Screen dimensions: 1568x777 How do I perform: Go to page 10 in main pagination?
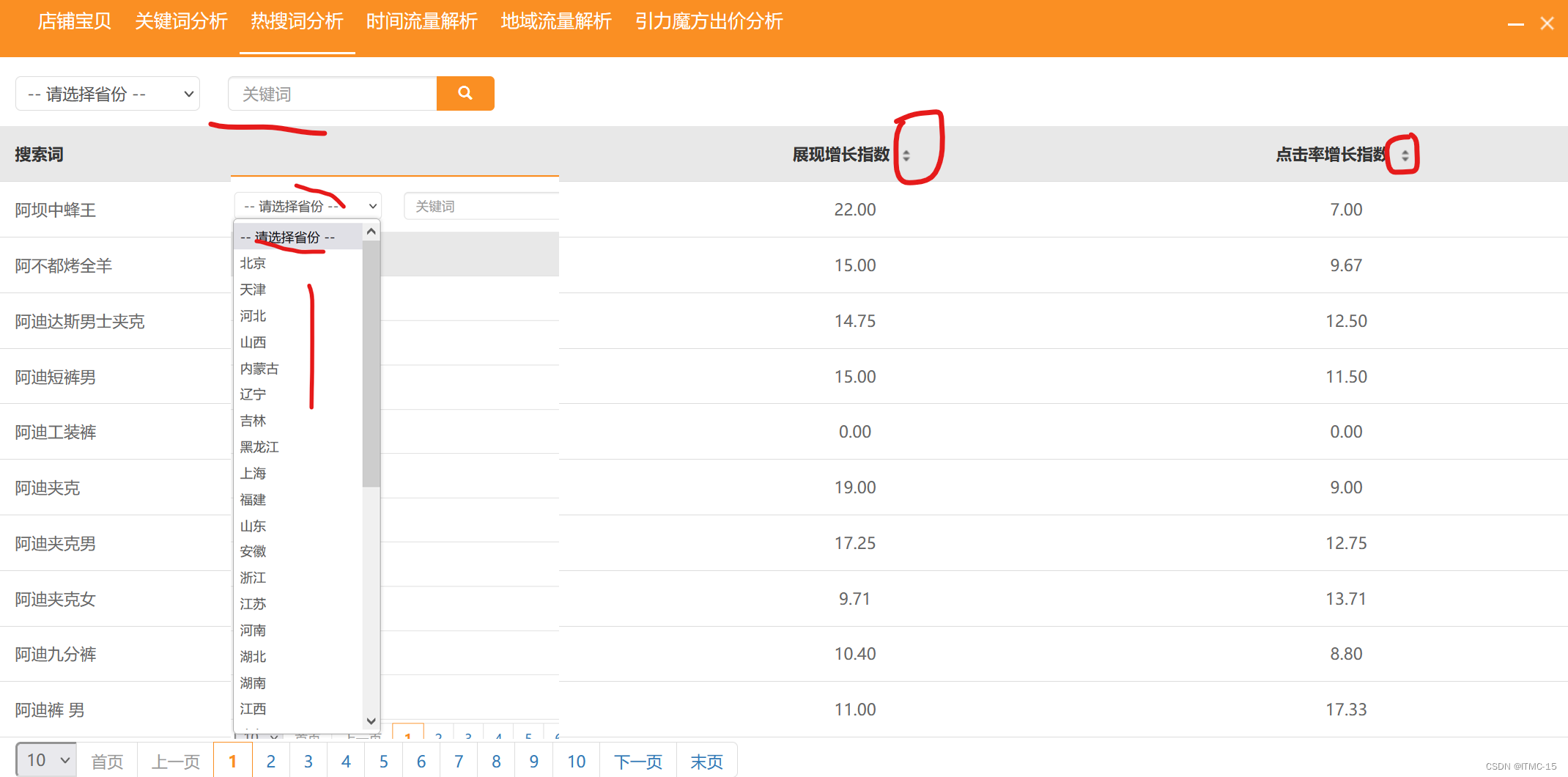tap(577, 761)
